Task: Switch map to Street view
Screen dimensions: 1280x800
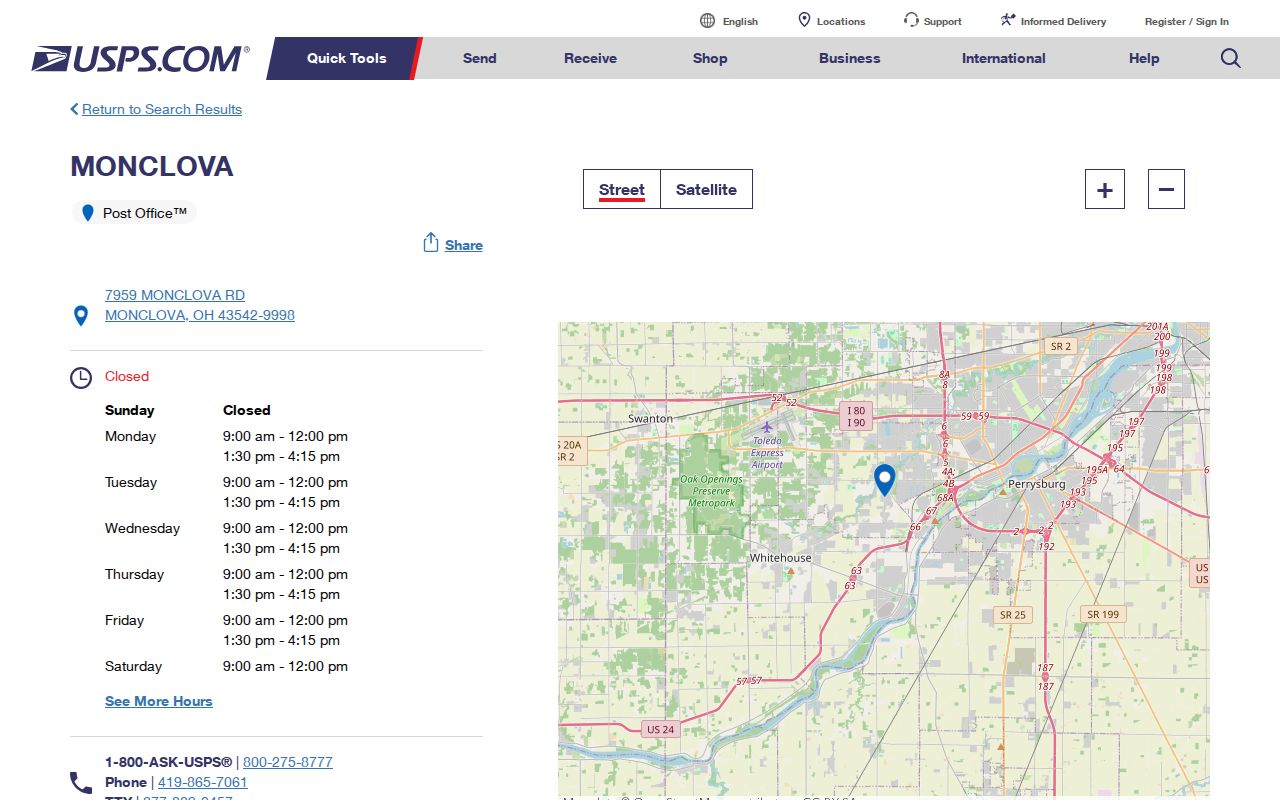Action: pos(622,189)
